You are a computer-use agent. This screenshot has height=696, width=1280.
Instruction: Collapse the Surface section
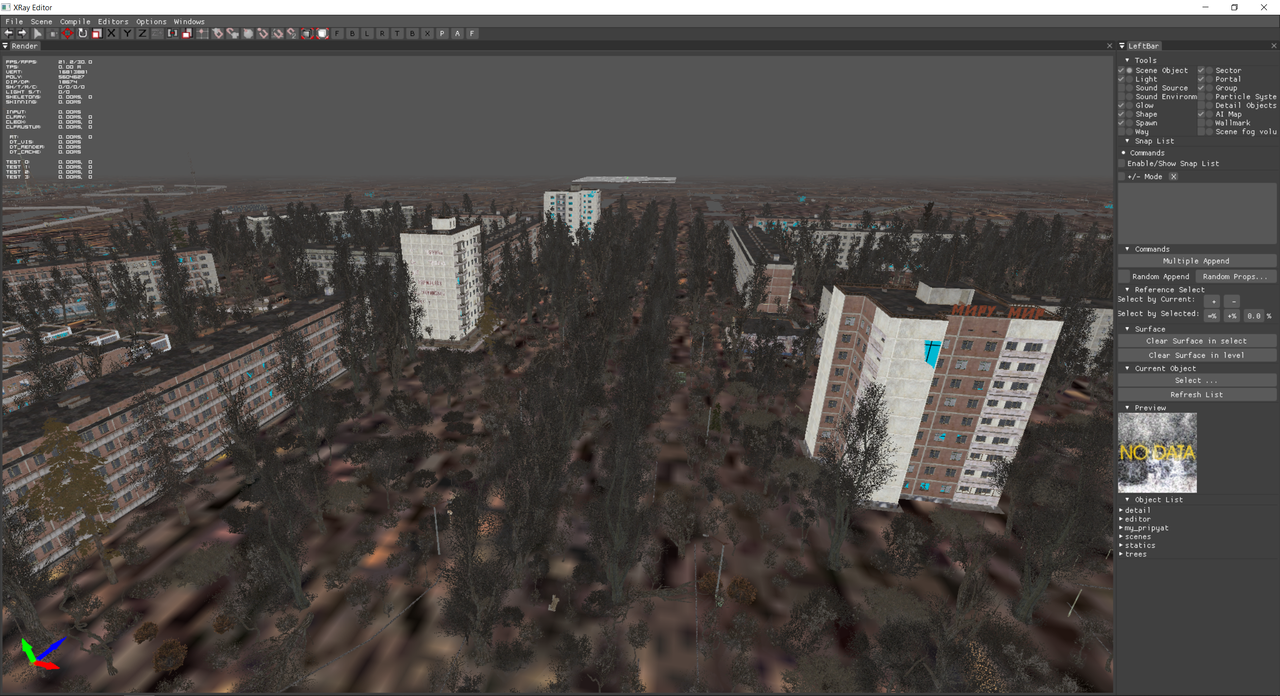pyautogui.click(x=1128, y=329)
